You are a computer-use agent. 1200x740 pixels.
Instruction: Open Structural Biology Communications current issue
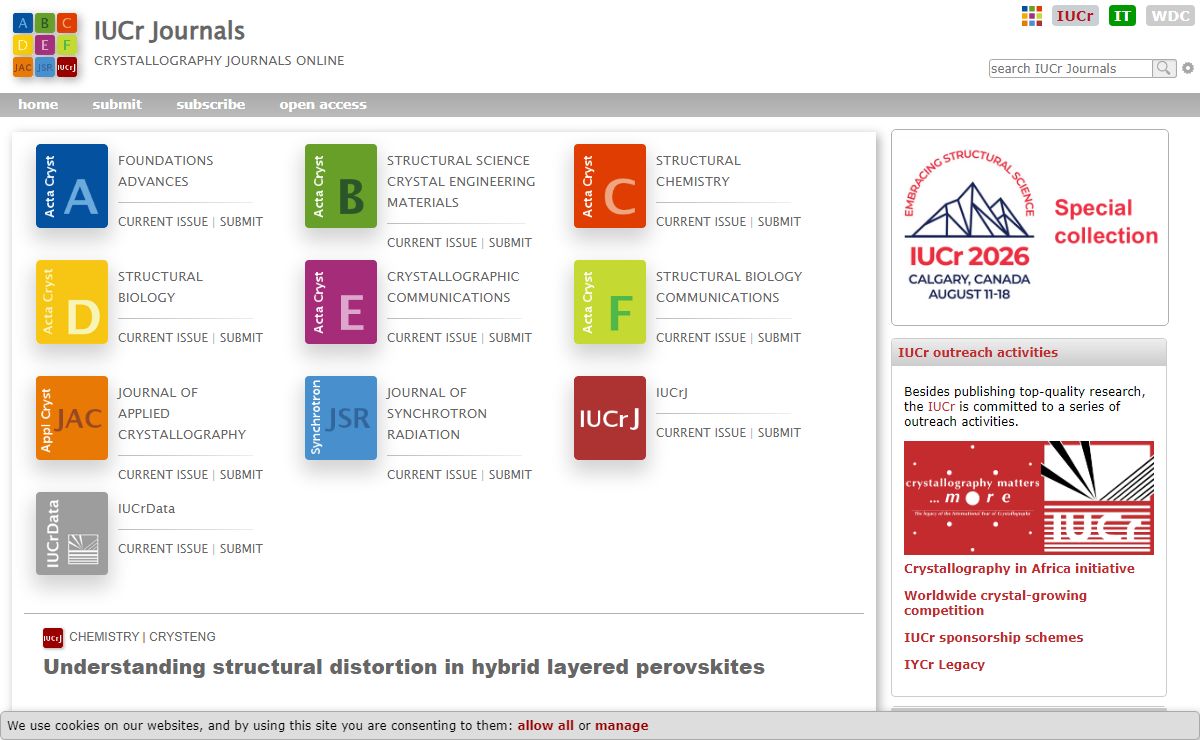(x=701, y=338)
